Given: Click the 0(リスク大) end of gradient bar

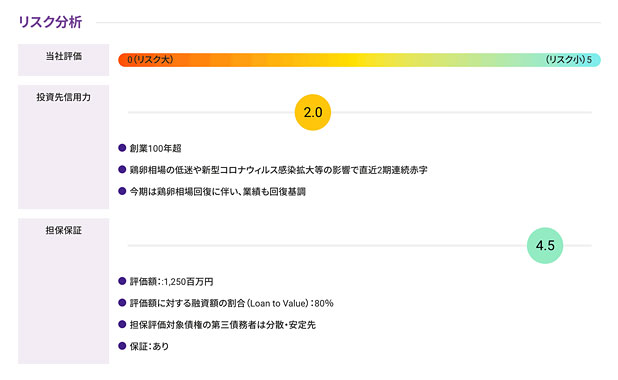Looking at the screenshot, I should tap(150, 60).
